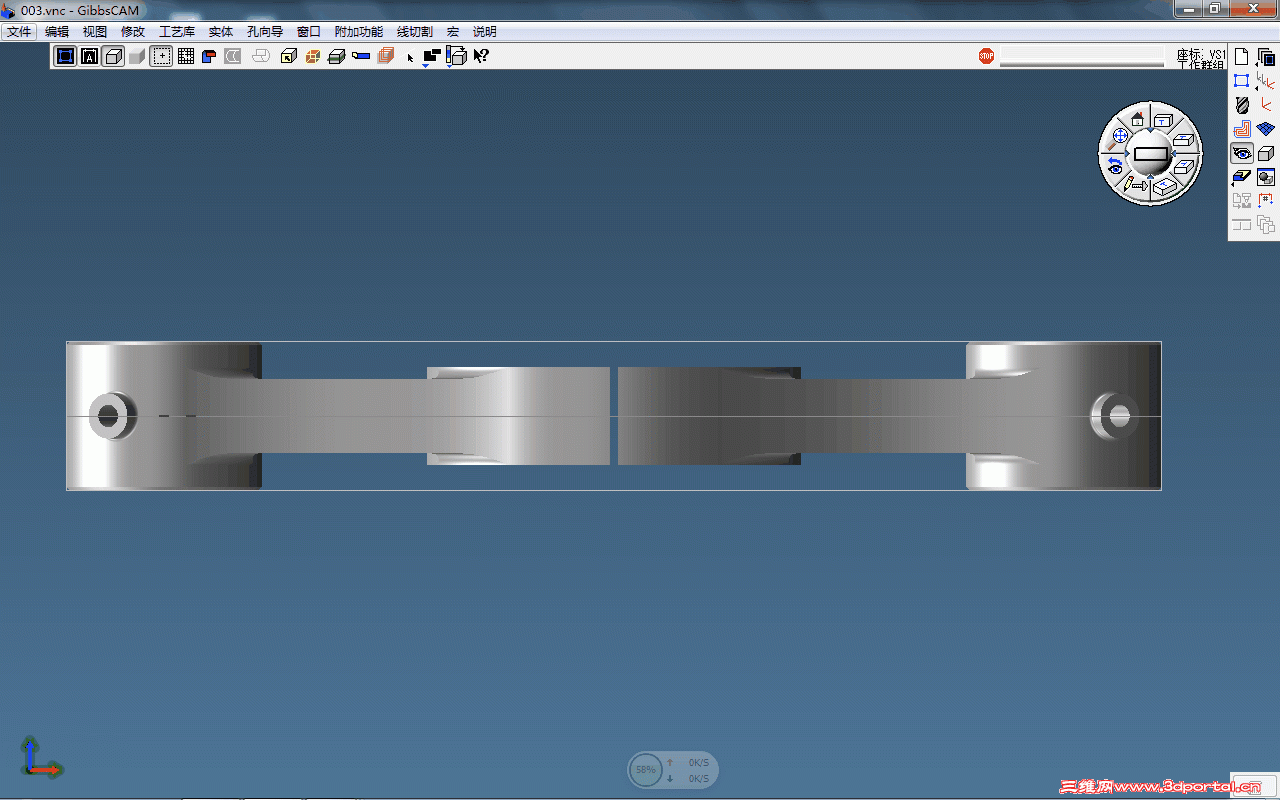Open the red coordinate axes palette

tap(1266, 105)
